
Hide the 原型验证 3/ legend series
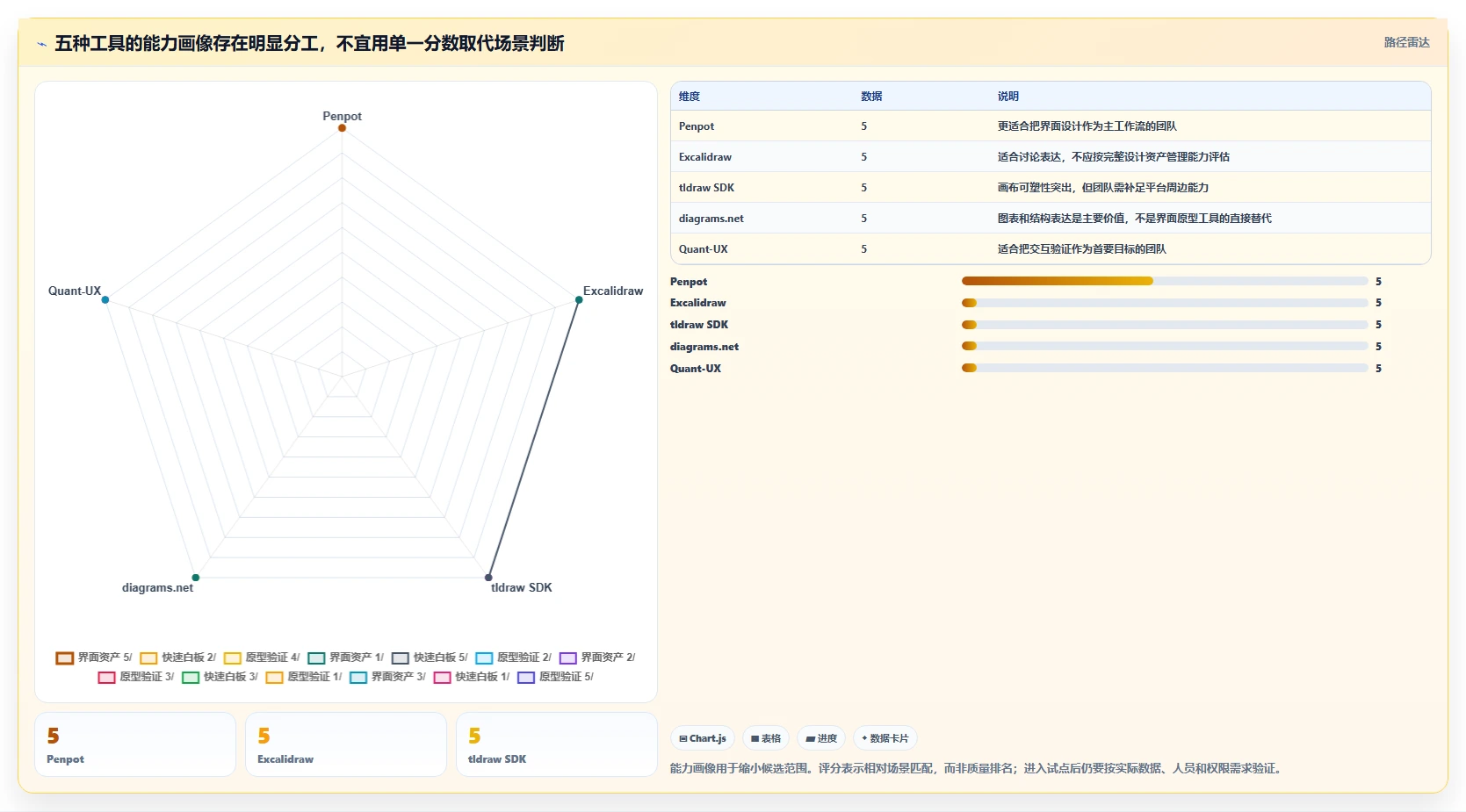tap(135, 677)
